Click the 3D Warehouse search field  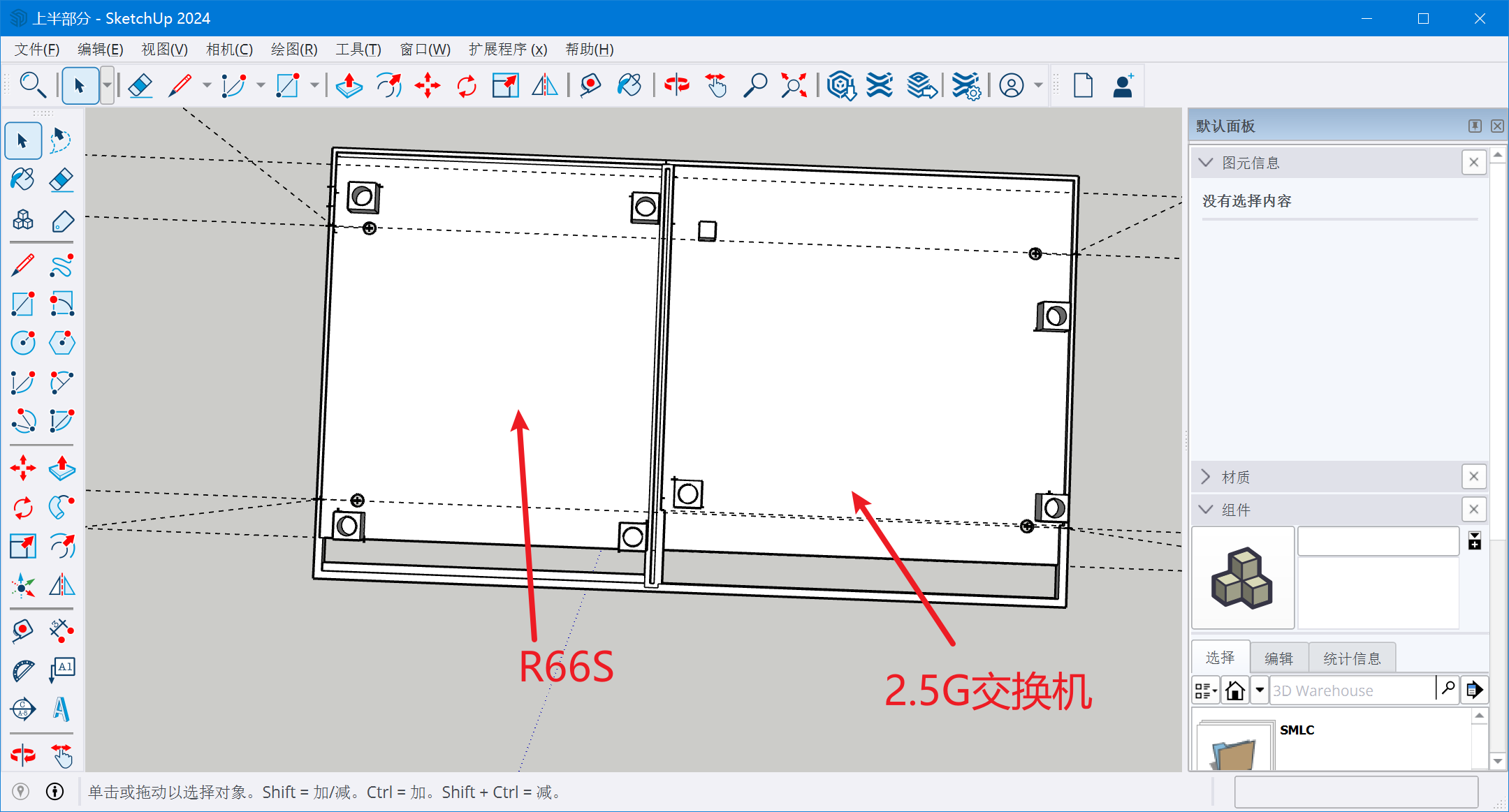pos(1353,691)
